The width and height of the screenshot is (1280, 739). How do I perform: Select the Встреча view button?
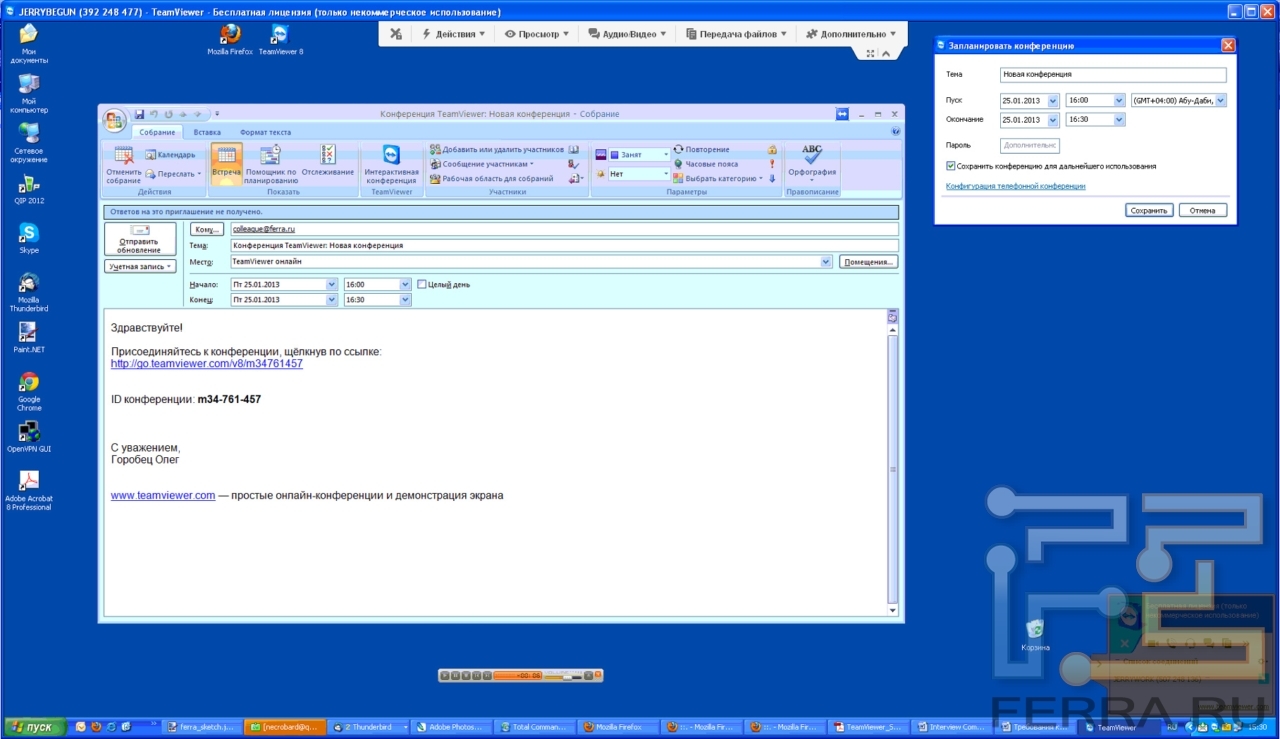227,164
